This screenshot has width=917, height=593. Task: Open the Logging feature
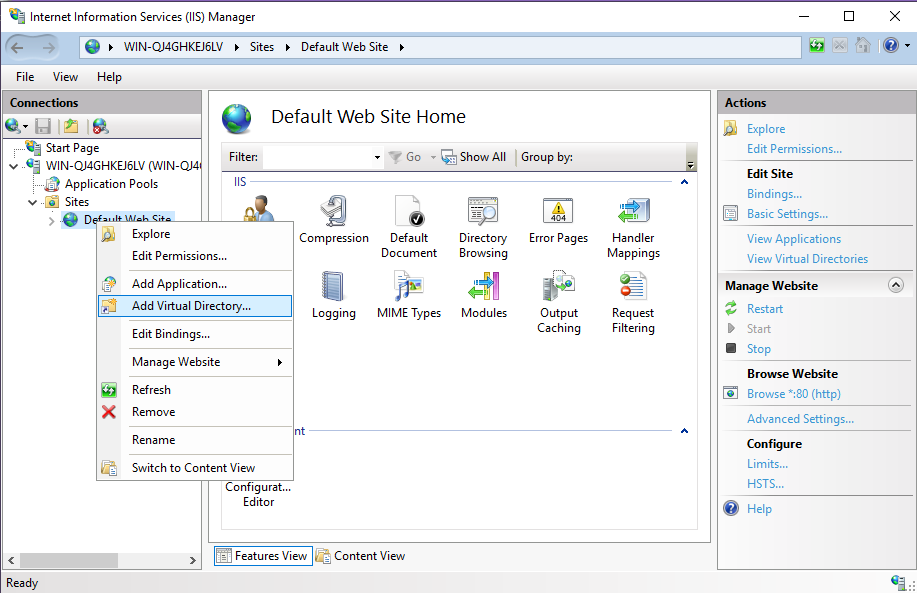[x=333, y=295]
